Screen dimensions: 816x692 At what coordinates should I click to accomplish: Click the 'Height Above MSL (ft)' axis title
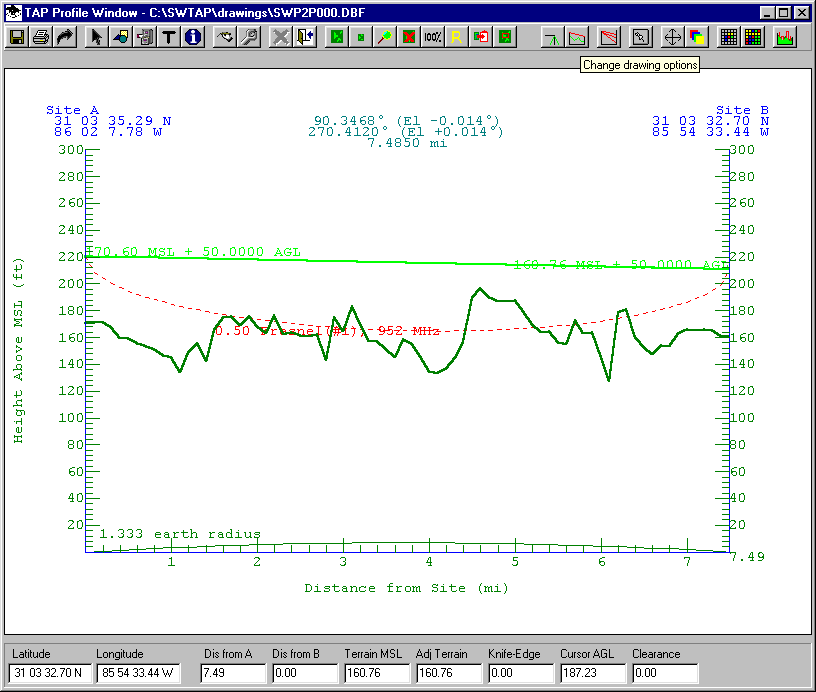pos(18,351)
